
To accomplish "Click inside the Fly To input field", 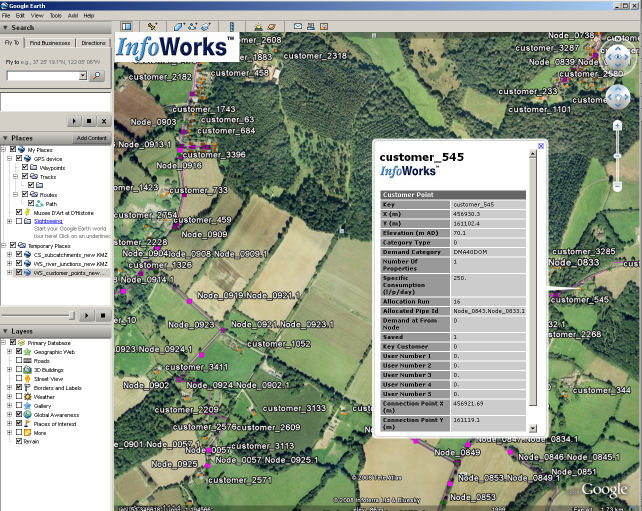I will (43, 76).
